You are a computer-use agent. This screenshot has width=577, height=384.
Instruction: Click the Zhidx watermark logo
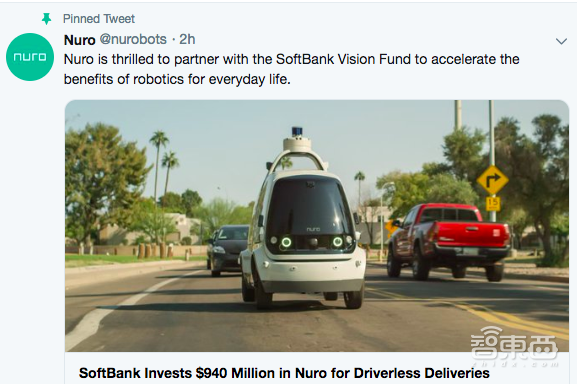click(x=514, y=344)
